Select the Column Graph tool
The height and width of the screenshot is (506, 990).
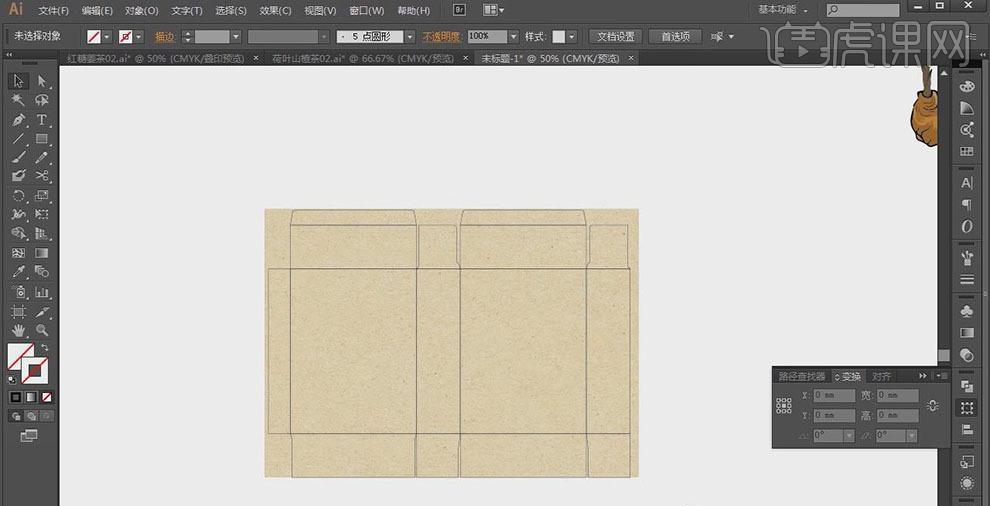(42, 292)
